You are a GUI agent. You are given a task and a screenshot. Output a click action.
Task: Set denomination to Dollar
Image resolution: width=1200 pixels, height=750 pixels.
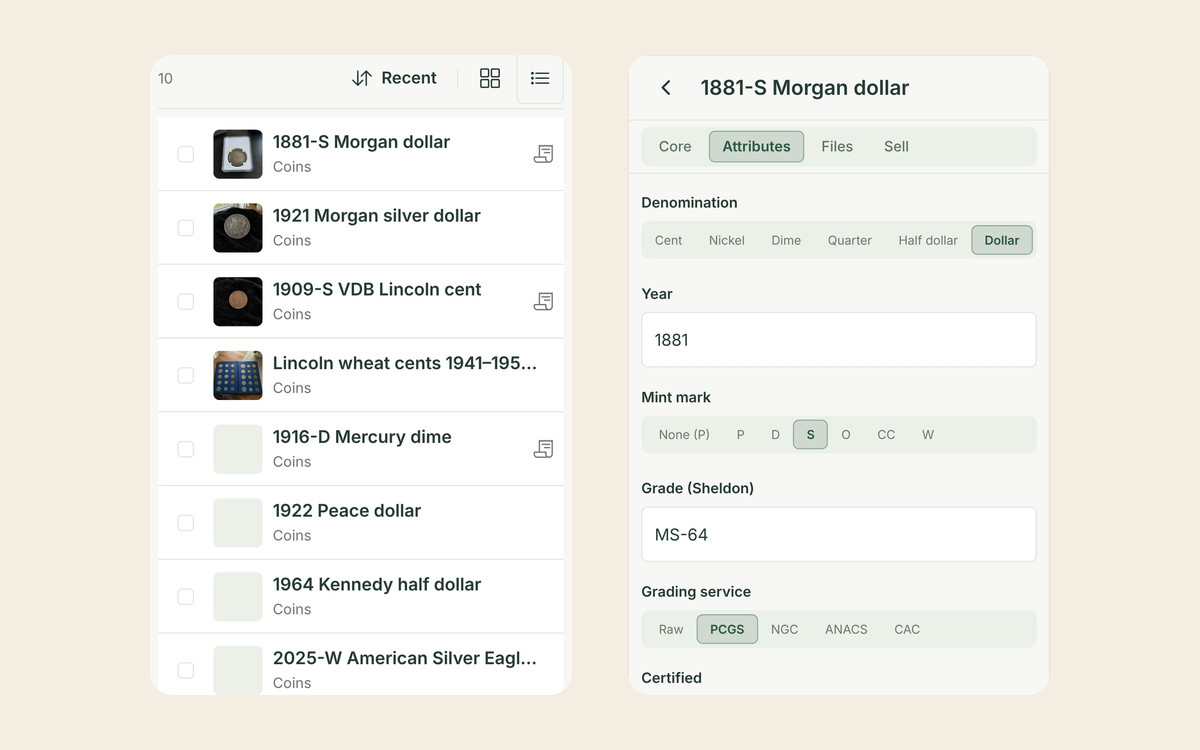tap(1002, 240)
